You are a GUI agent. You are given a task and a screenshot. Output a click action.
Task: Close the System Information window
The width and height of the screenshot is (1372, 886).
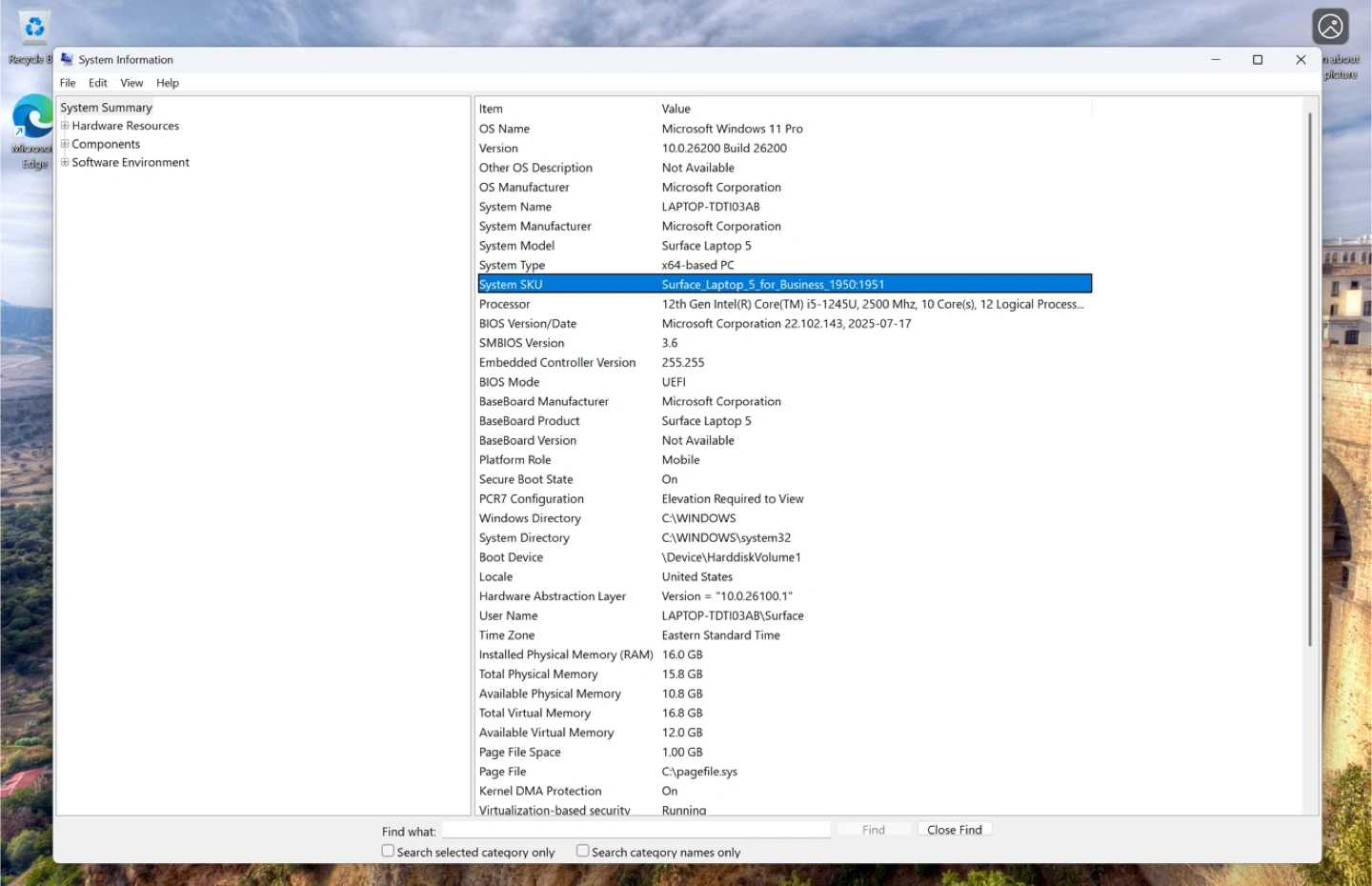[1301, 59]
